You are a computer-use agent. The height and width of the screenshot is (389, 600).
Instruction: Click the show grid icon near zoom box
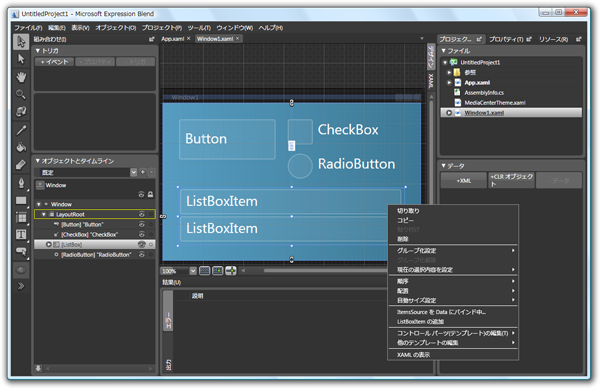[x=205, y=271]
